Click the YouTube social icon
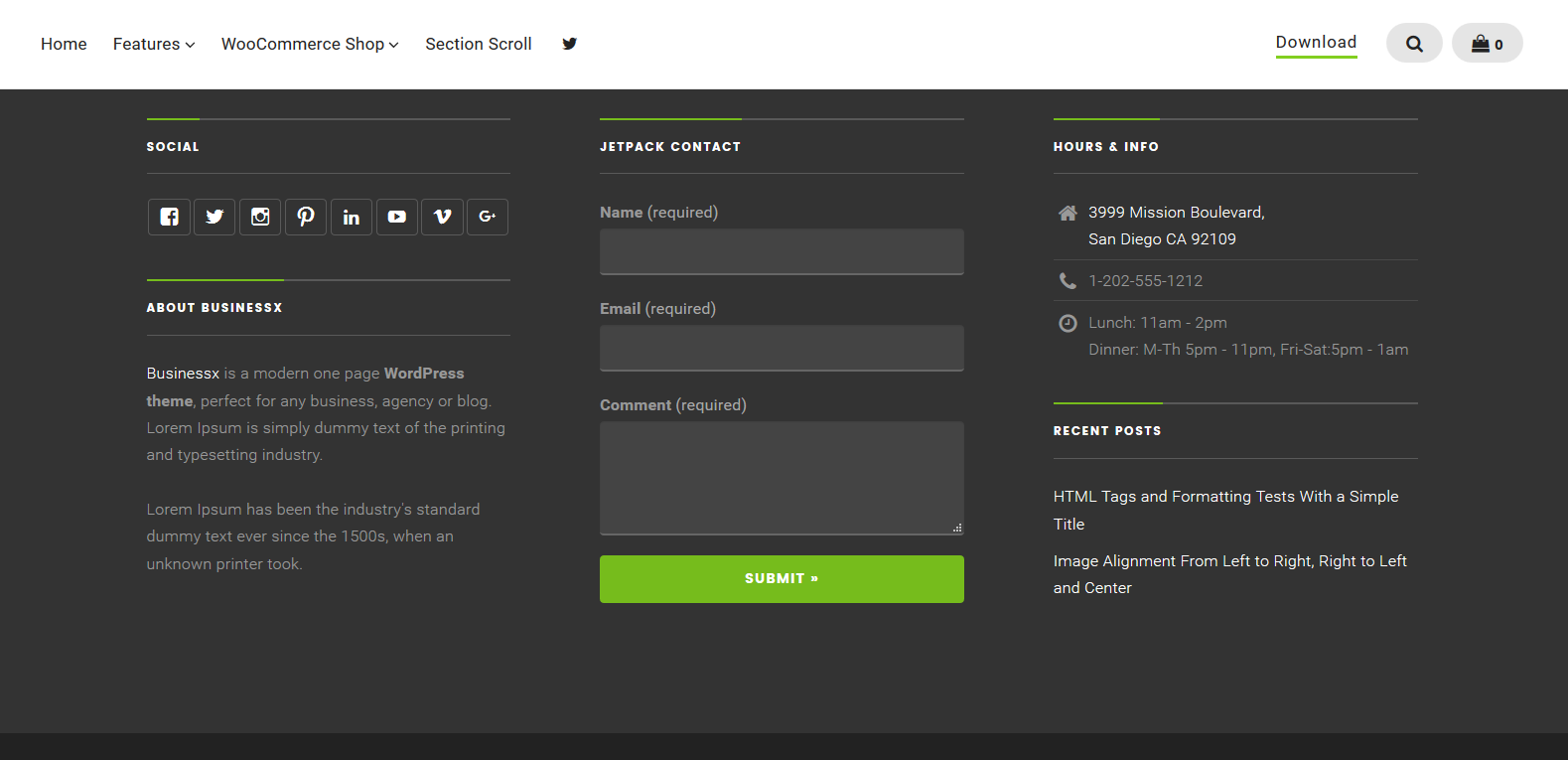1568x760 pixels. pyautogui.click(x=397, y=217)
